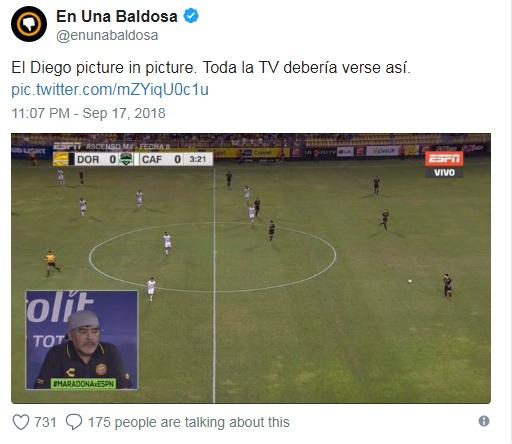
Task: Click the 731 likes count
Action: click(45, 422)
